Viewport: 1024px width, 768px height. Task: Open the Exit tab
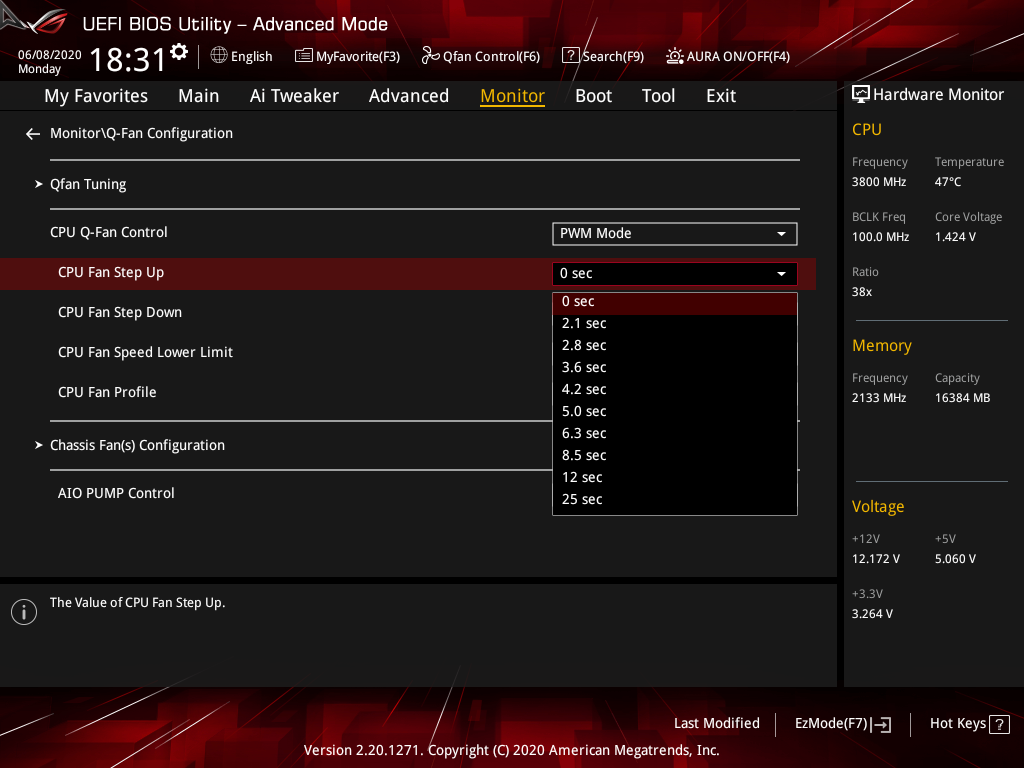721,96
